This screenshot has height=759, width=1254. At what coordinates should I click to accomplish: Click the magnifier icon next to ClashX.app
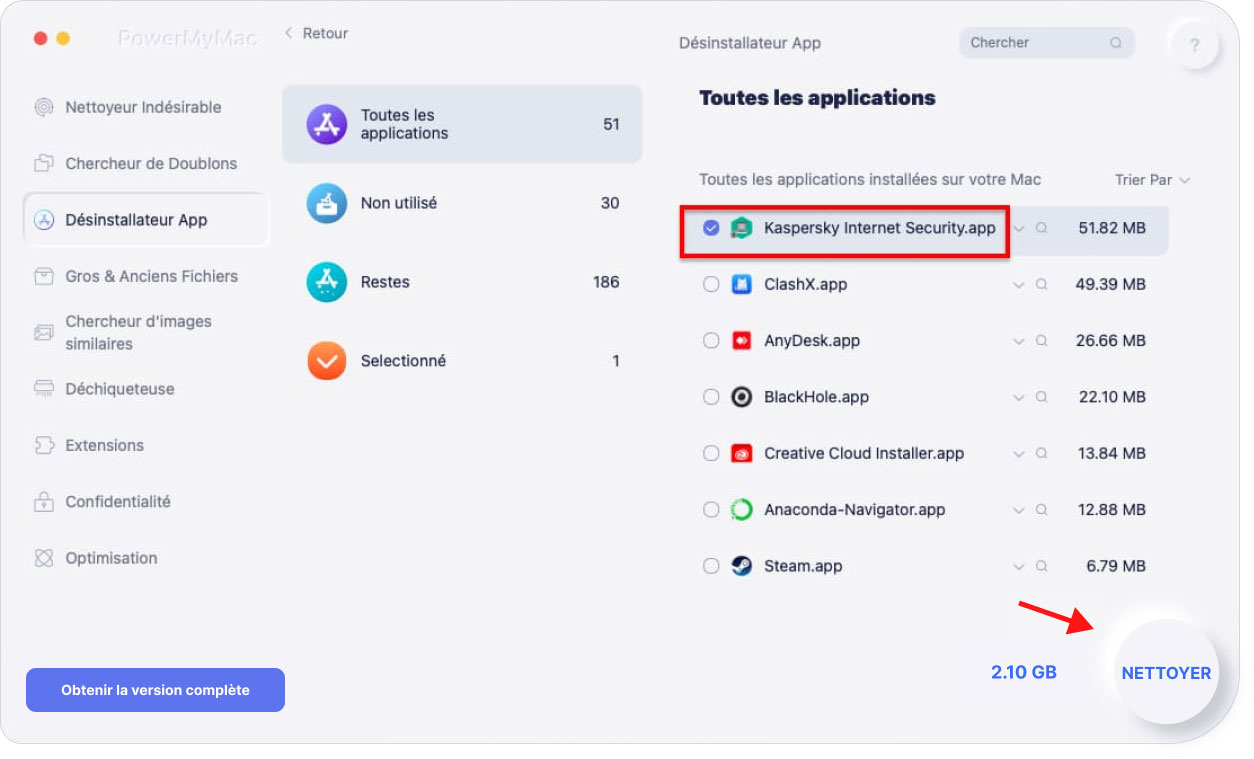click(x=1041, y=285)
